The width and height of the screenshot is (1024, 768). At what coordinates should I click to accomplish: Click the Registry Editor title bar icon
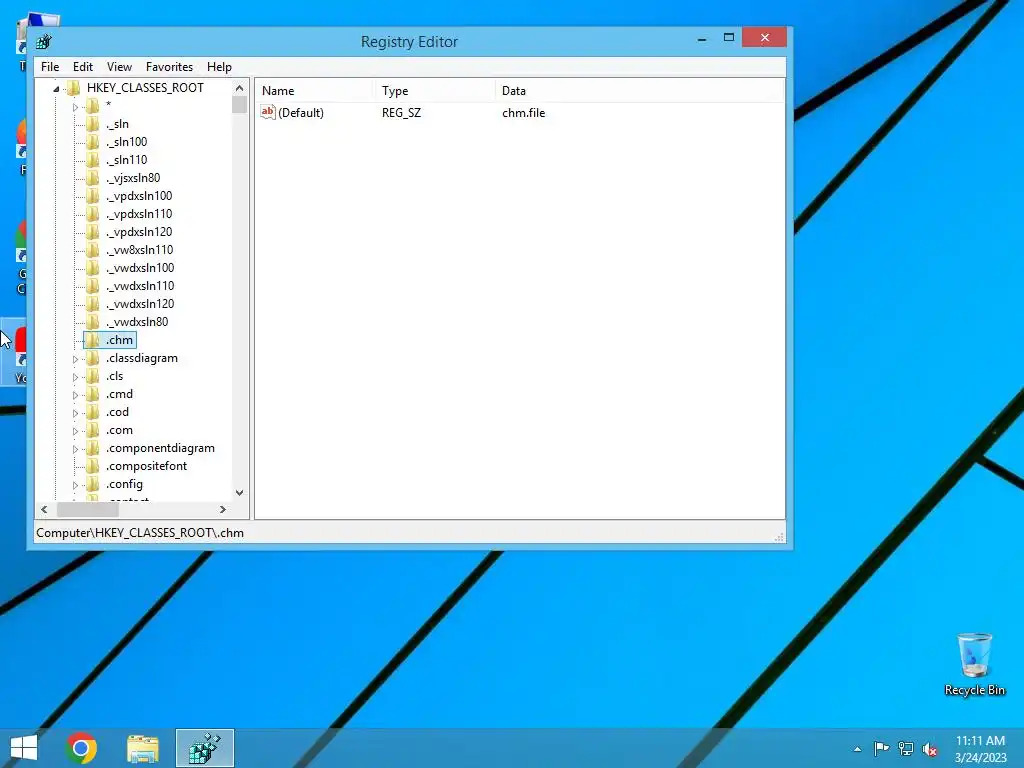tap(44, 42)
